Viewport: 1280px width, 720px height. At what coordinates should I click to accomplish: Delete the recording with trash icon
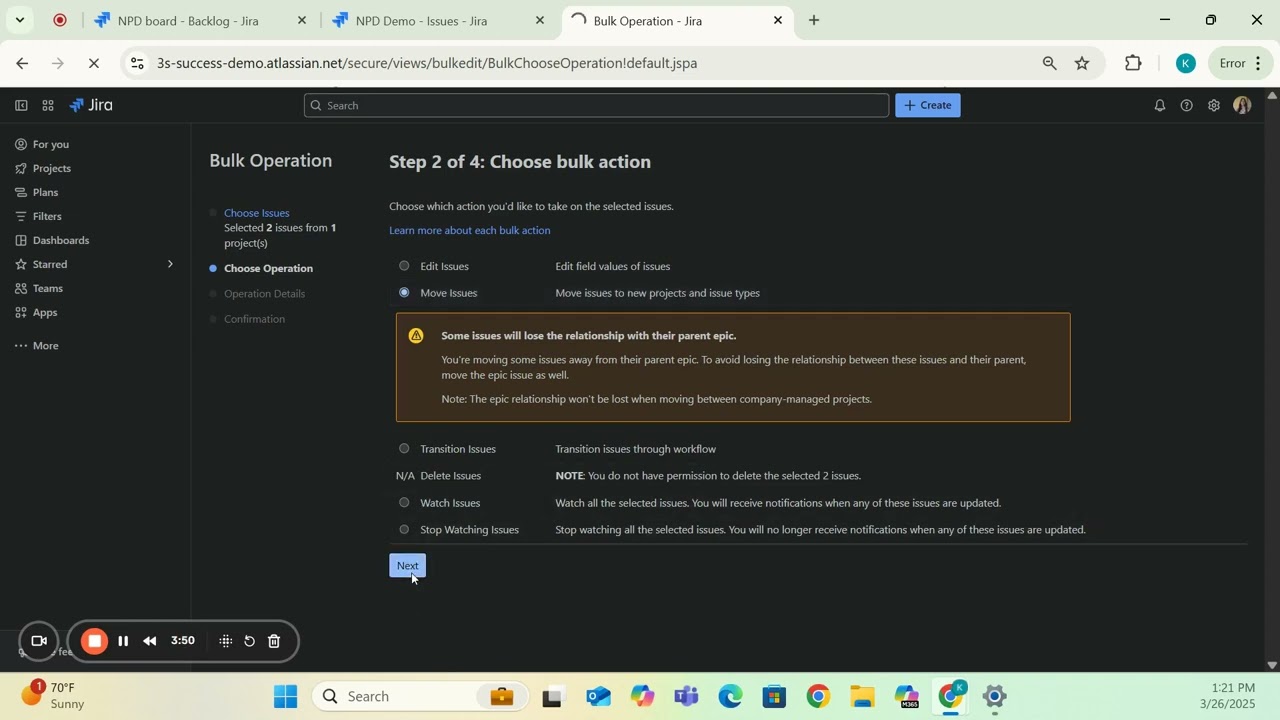coord(274,641)
